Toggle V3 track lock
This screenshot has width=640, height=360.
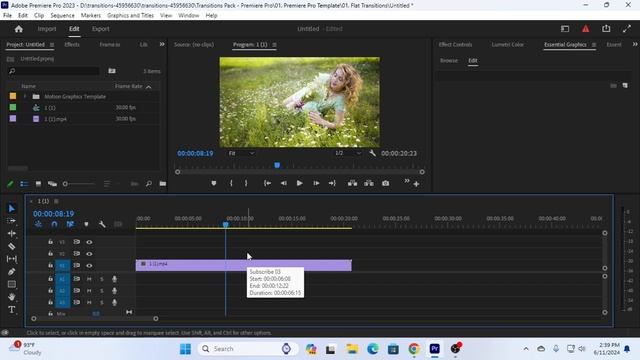[x=50, y=242]
